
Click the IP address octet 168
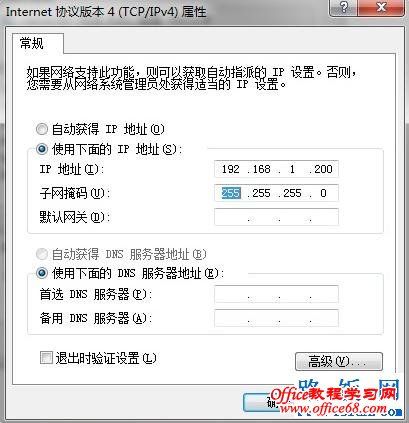(262, 169)
